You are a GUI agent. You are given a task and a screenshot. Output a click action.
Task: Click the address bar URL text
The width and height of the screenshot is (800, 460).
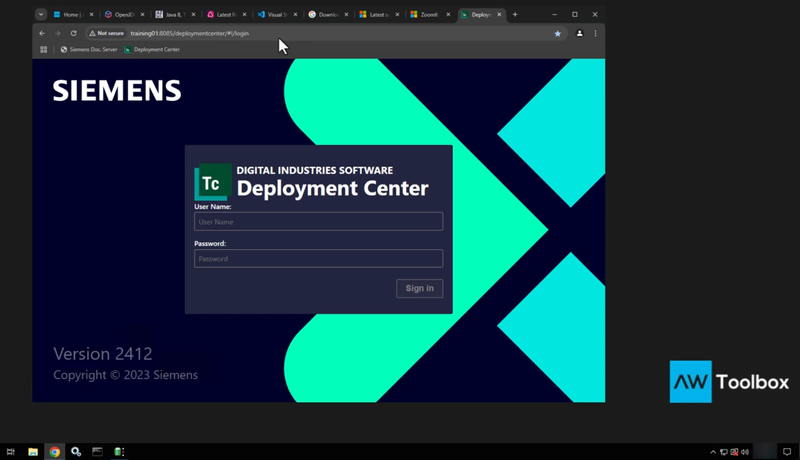(189, 33)
